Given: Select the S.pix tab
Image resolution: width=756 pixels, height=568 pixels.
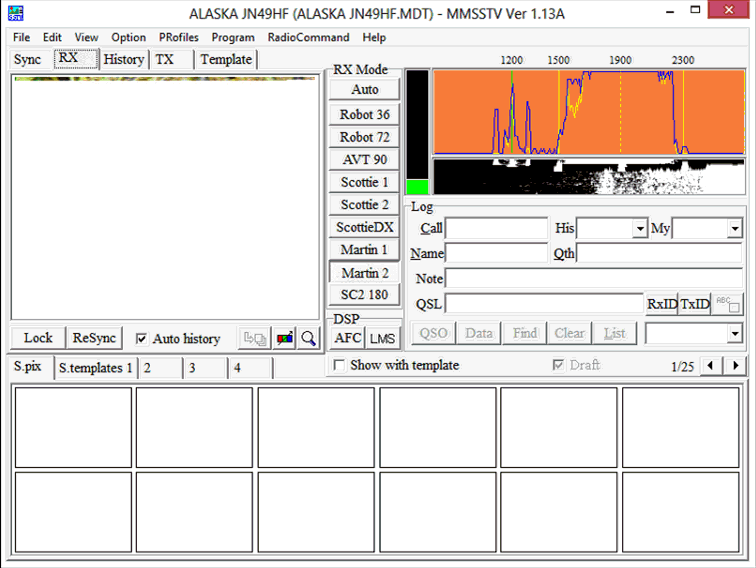Looking at the screenshot, I should pos(30,366).
